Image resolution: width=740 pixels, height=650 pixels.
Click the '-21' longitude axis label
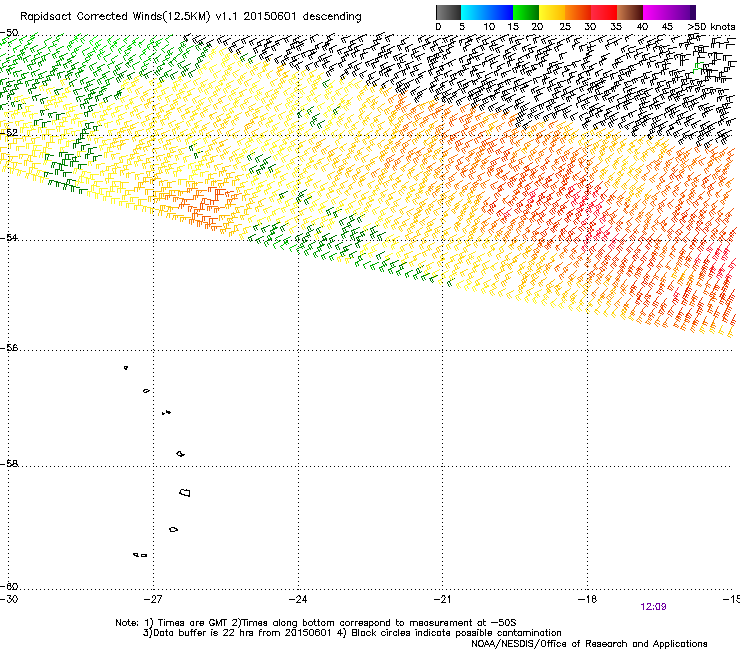click(442, 599)
